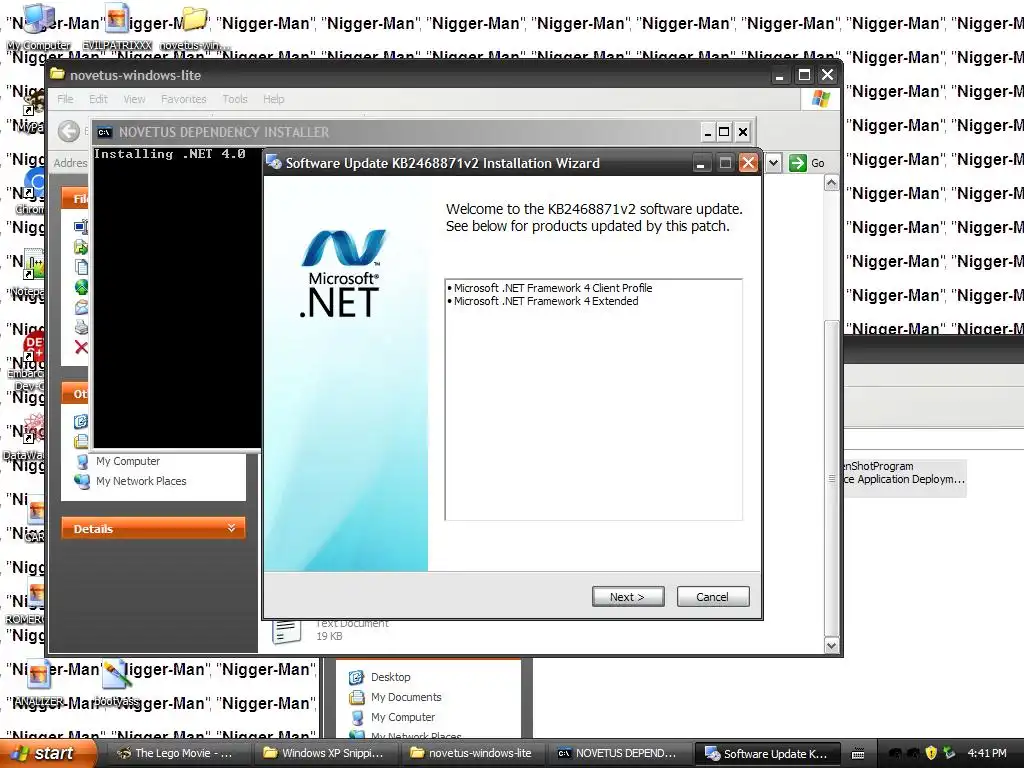Click the novetus-windows-lite title bar folder icon
Viewport: 1024px width, 768px height.
pos(58,74)
